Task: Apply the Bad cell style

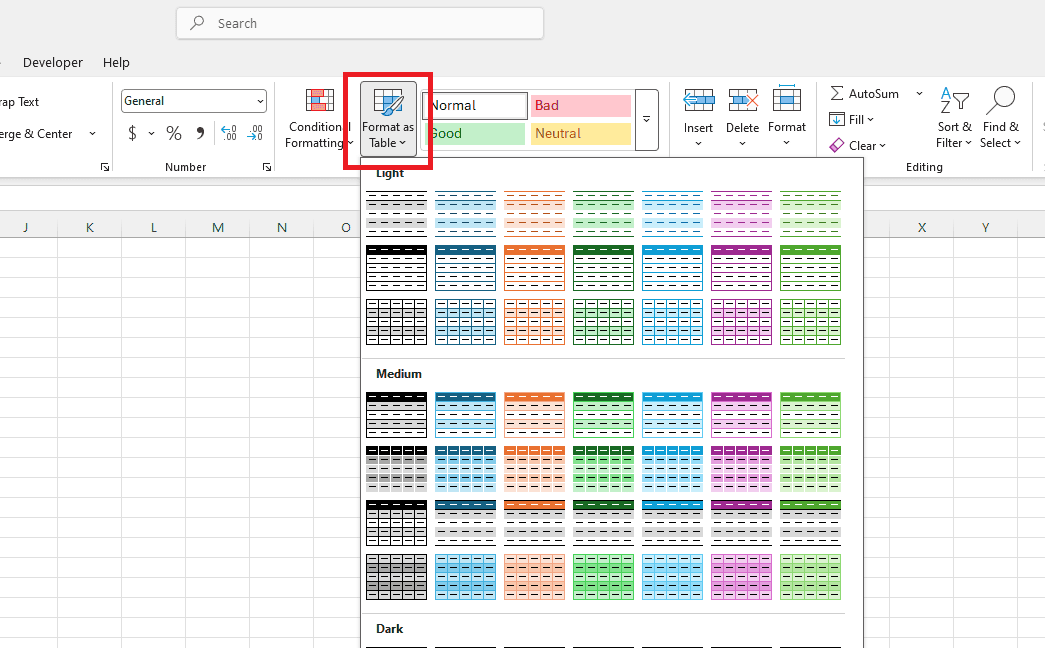Action: tap(580, 105)
